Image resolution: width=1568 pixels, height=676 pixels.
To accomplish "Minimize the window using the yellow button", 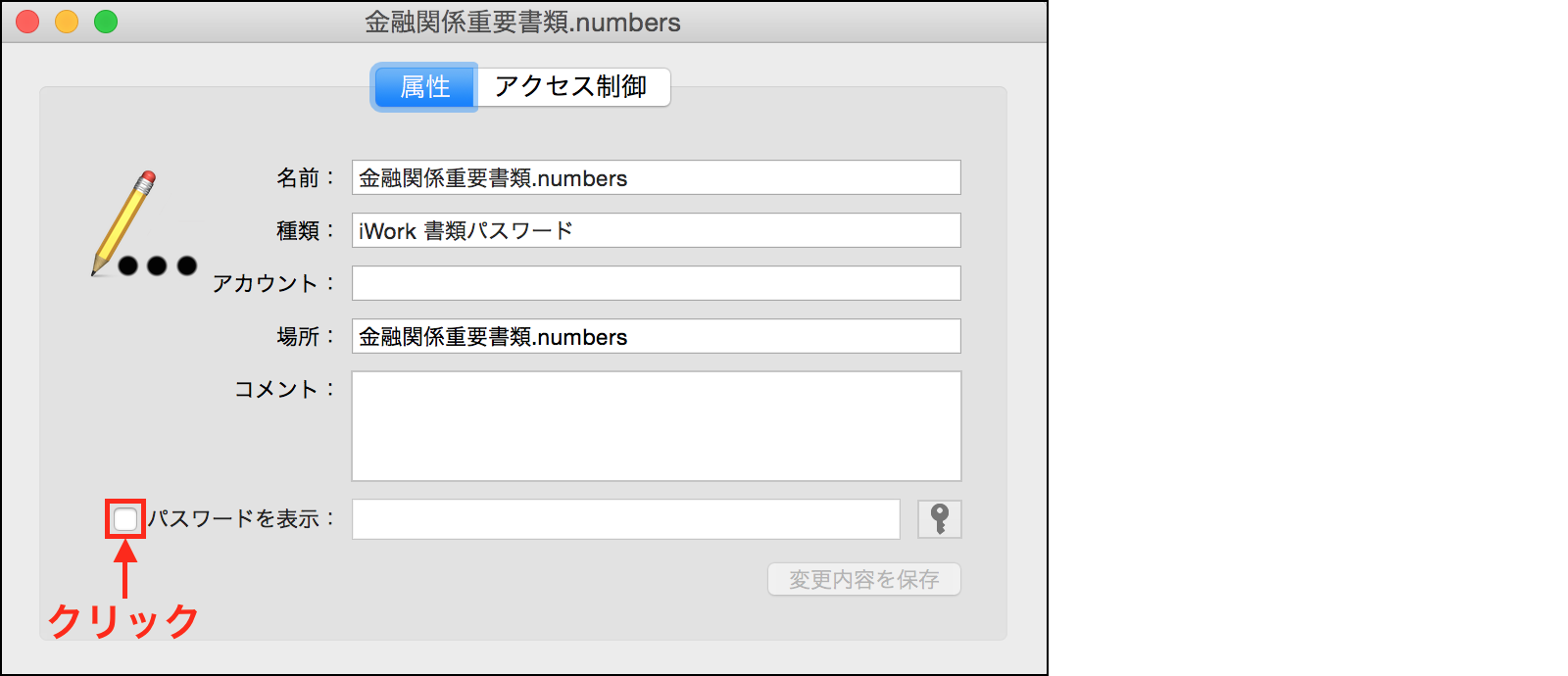I will tap(67, 22).
